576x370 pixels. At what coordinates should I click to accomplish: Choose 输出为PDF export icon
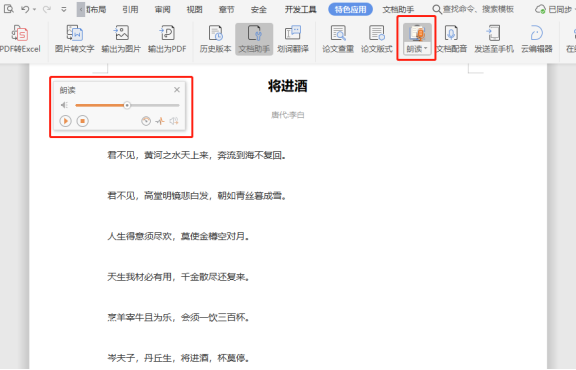tap(167, 39)
